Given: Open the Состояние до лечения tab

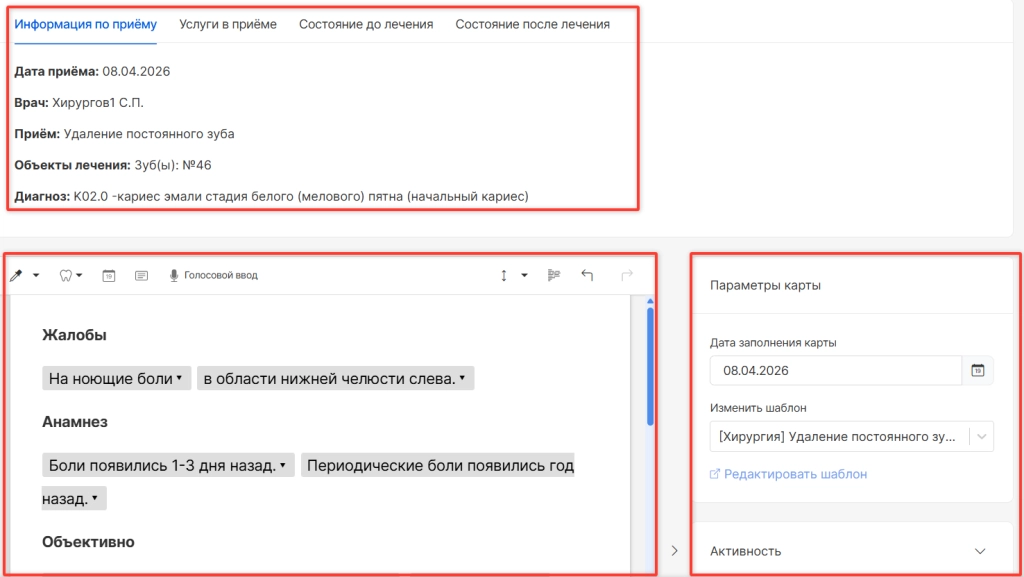Looking at the screenshot, I should point(366,24).
